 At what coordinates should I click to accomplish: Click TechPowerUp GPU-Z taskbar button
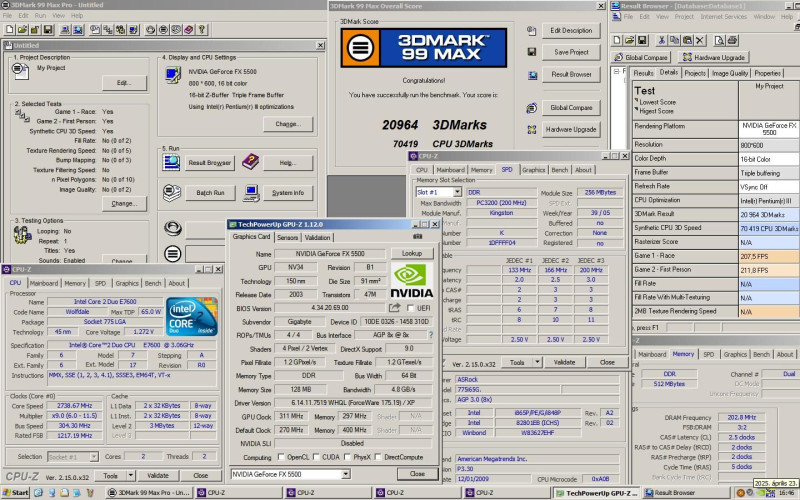point(597,493)
